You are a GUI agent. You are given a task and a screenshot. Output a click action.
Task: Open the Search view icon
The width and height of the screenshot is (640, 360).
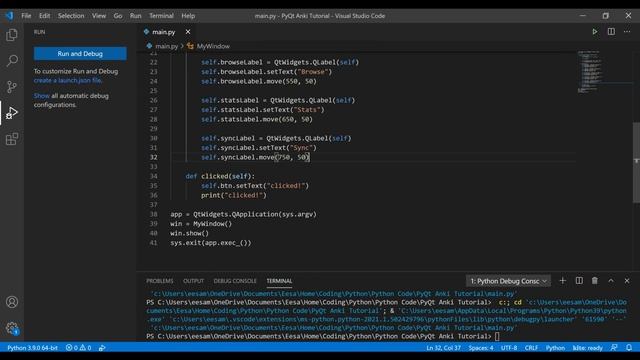pos(12,61)
